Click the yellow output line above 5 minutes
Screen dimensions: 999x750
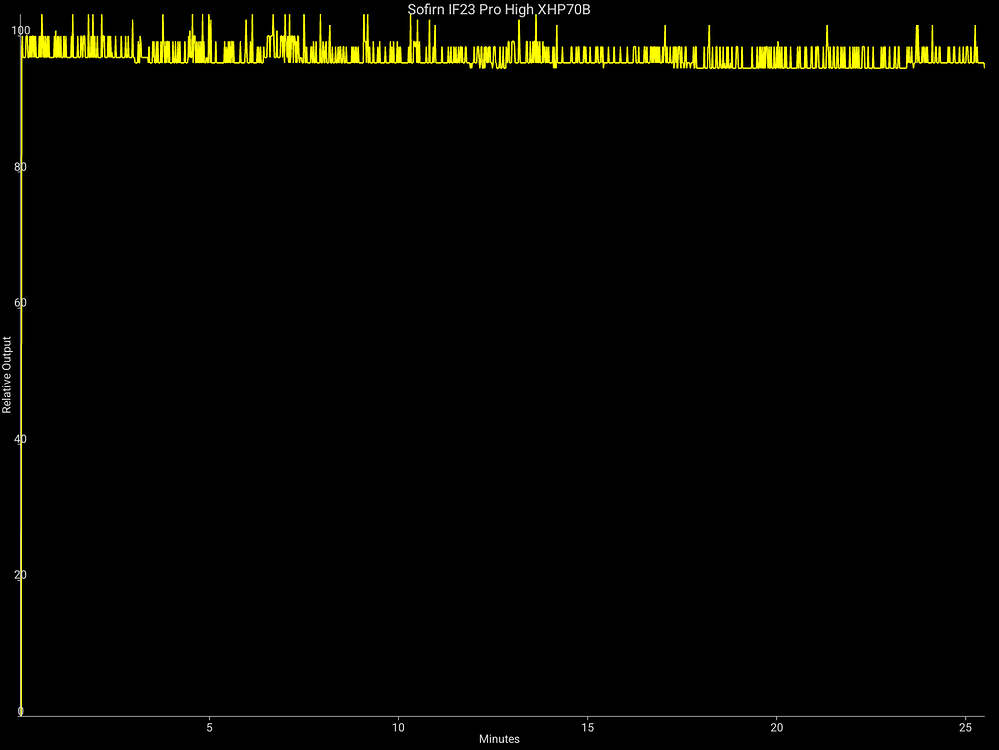[x=209, y=62]
